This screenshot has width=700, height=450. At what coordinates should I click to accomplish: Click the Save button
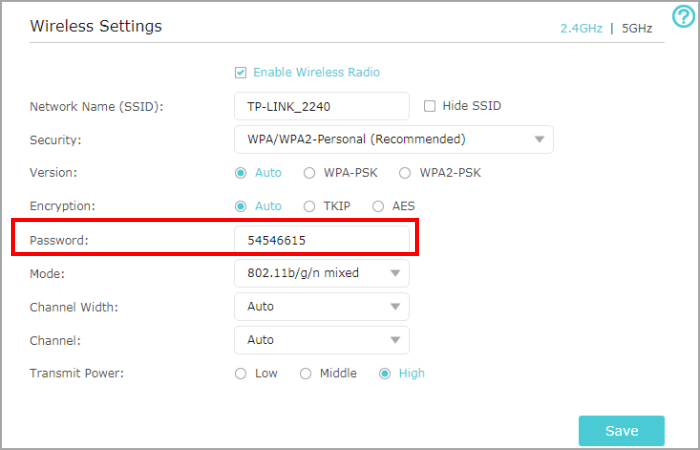coord(621,431)
